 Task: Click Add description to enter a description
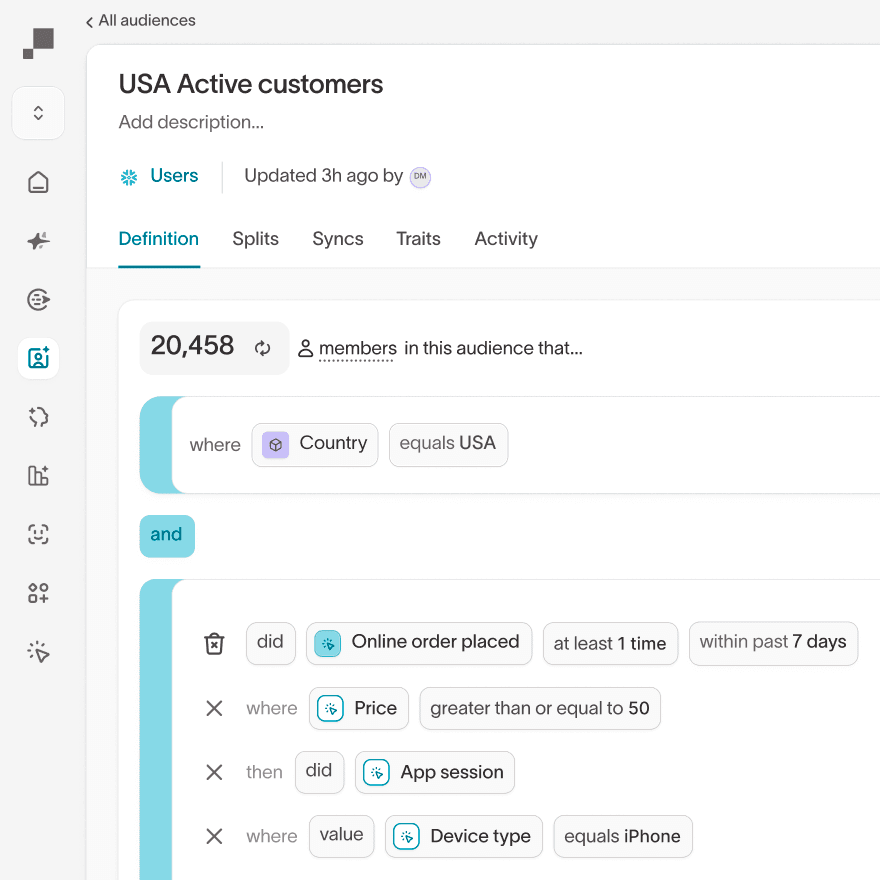coord(191,122)
